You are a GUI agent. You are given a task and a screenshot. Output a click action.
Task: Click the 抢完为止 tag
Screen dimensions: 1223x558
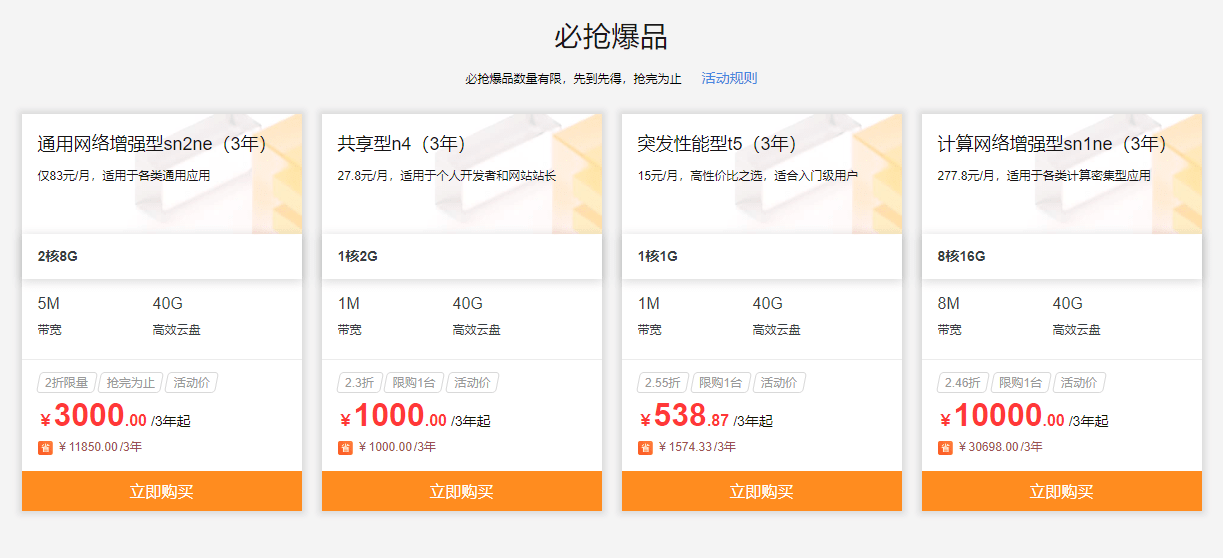131,382
